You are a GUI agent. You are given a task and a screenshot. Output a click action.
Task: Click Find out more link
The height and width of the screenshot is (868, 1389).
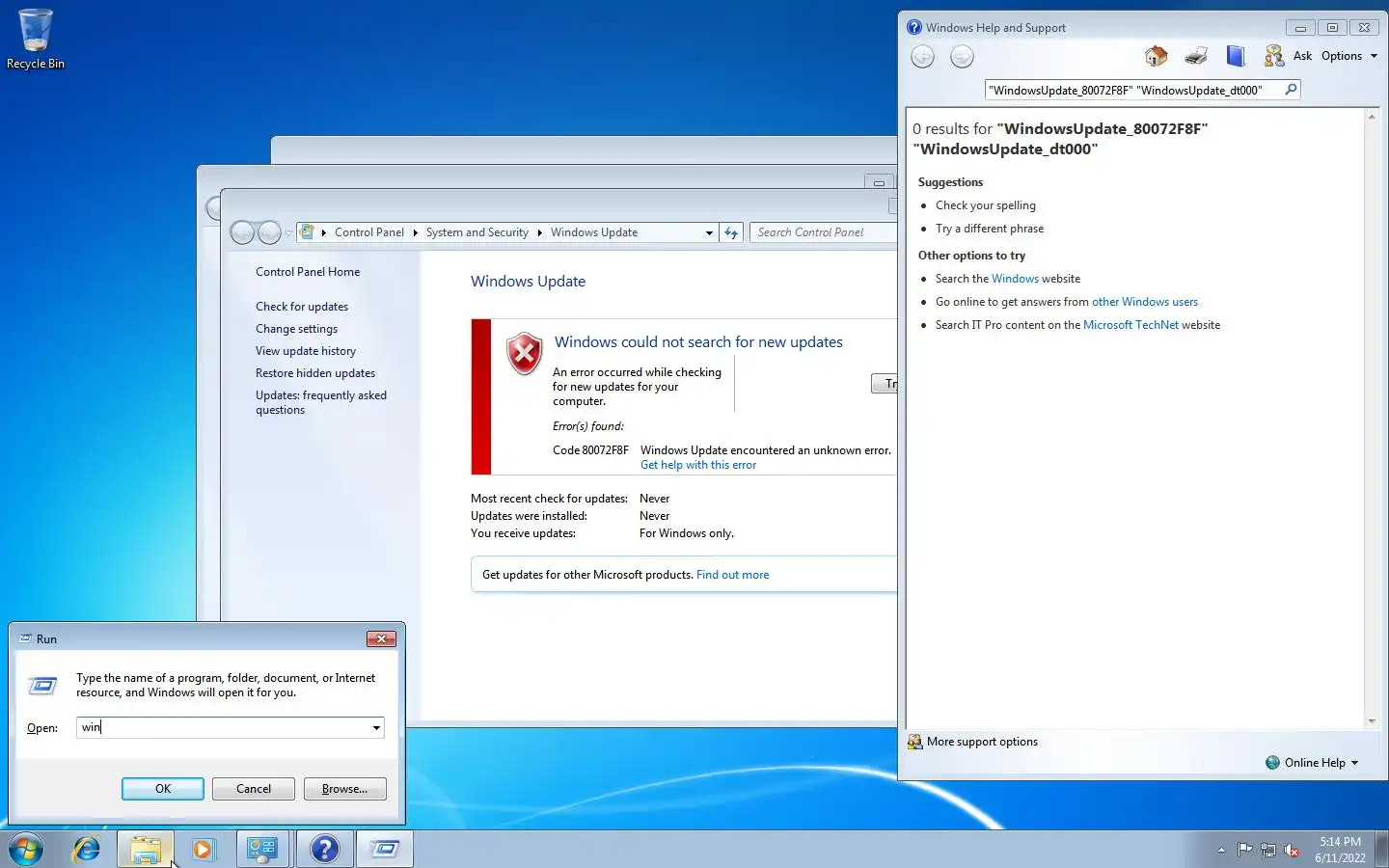tap(733, 575)
